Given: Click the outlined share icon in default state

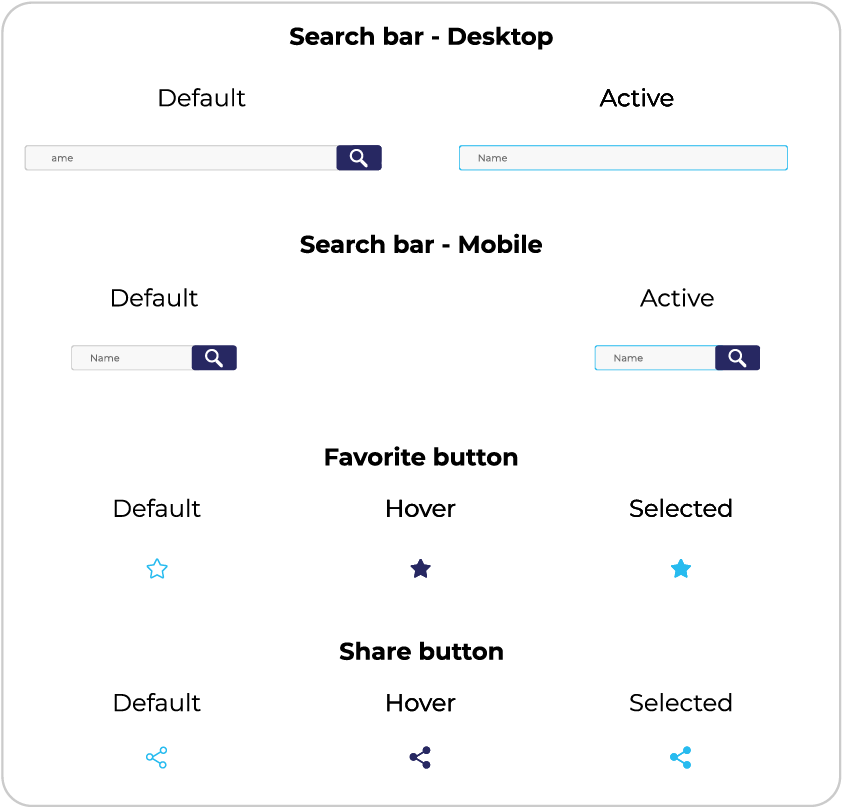Looking at the screenshot, I should (x=157, y=758).
